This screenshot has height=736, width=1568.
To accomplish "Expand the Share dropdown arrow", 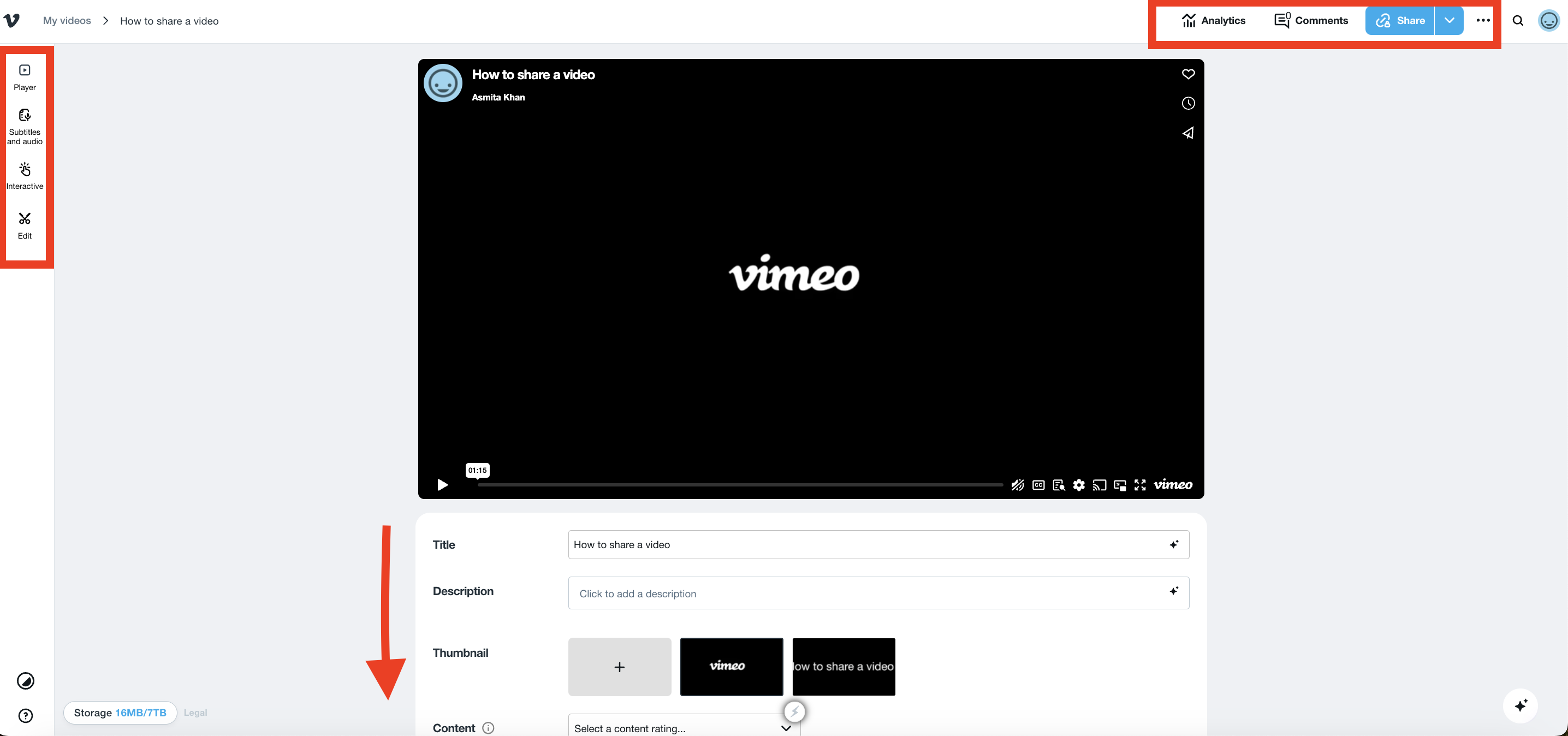I will (1450, 21).
